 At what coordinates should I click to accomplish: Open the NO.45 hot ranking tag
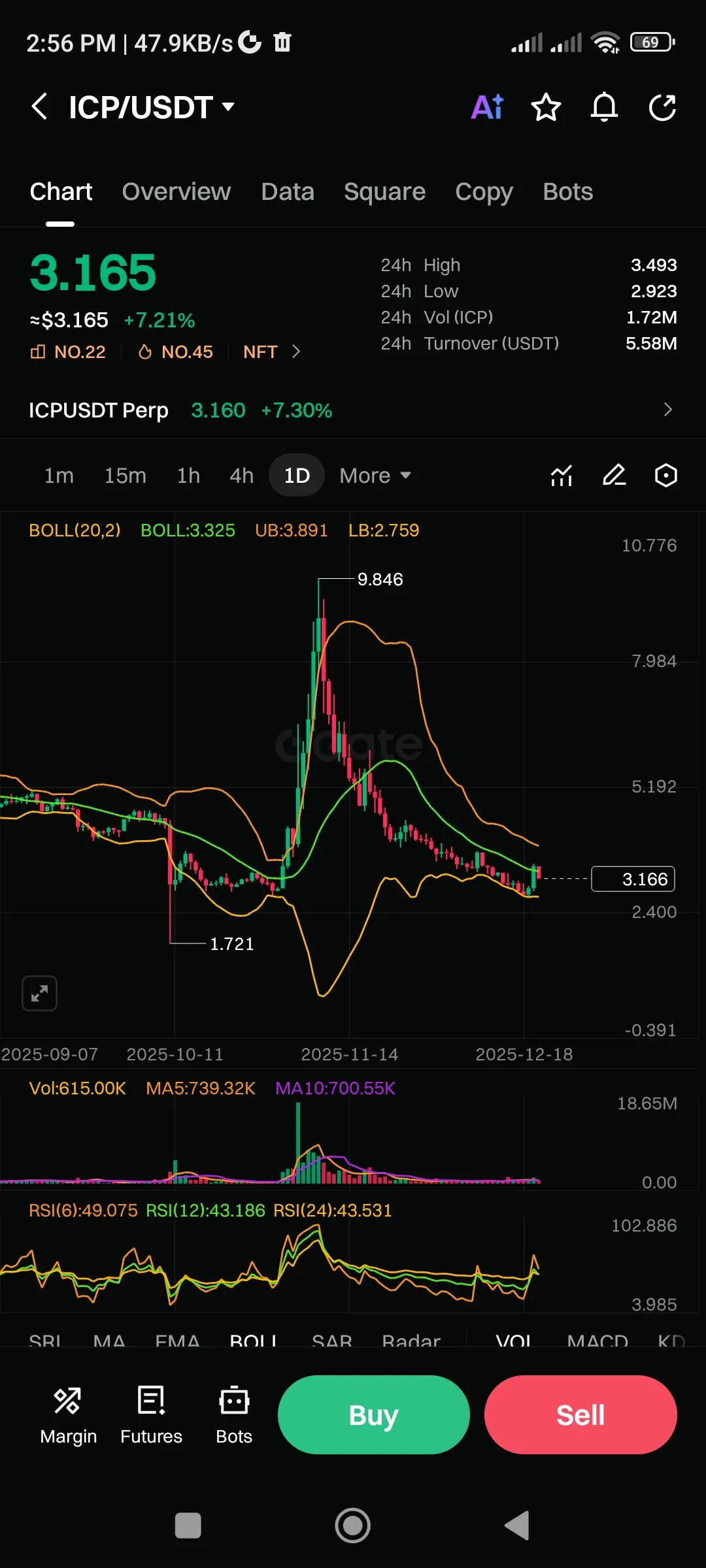(175, 352)
